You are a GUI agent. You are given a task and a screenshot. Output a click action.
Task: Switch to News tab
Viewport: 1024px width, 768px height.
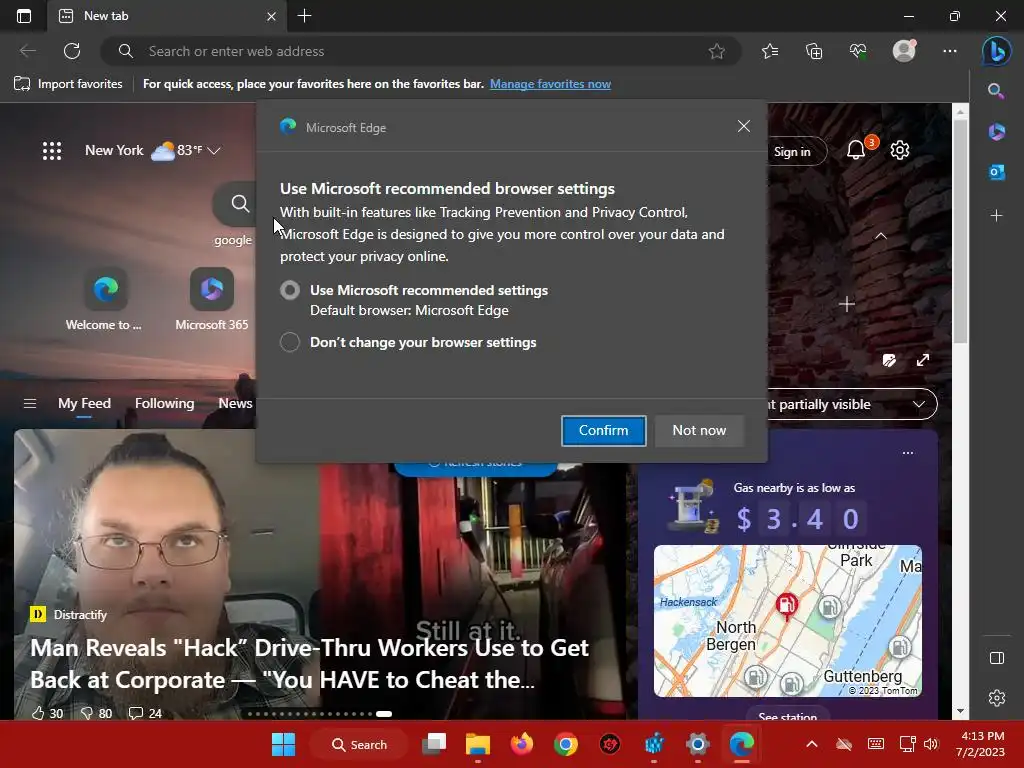coord(235,403)
